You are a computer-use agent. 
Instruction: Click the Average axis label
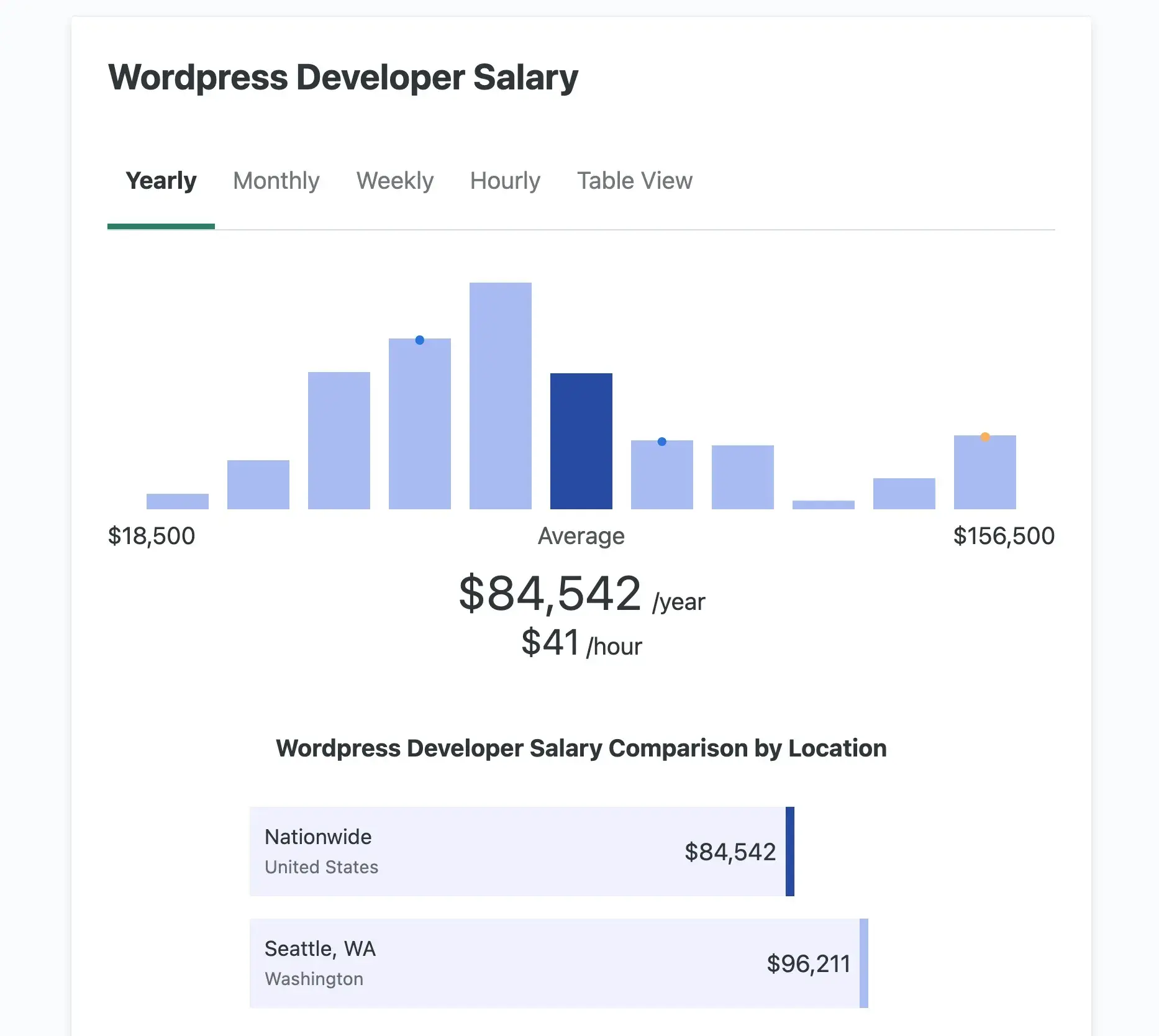coord(581,536)
